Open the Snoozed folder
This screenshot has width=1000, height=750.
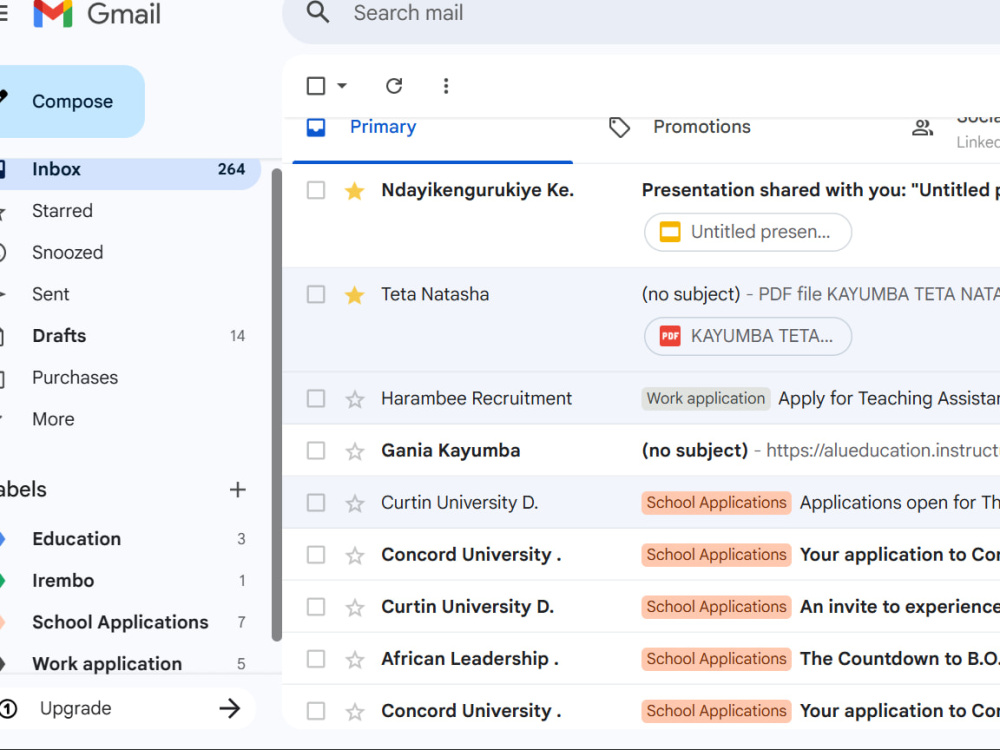click(67, 253)
